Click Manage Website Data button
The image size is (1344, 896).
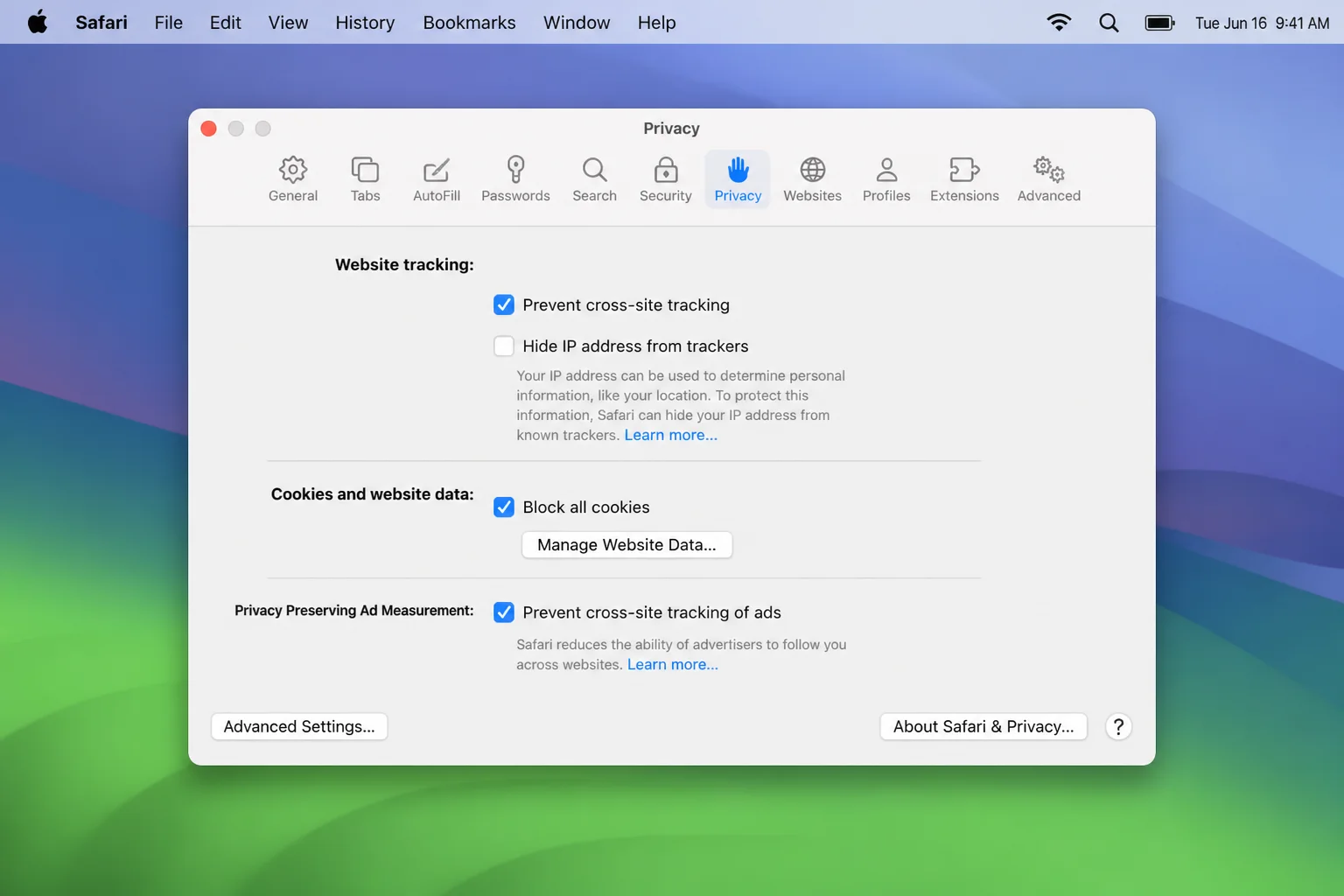(x=626, y=544)
